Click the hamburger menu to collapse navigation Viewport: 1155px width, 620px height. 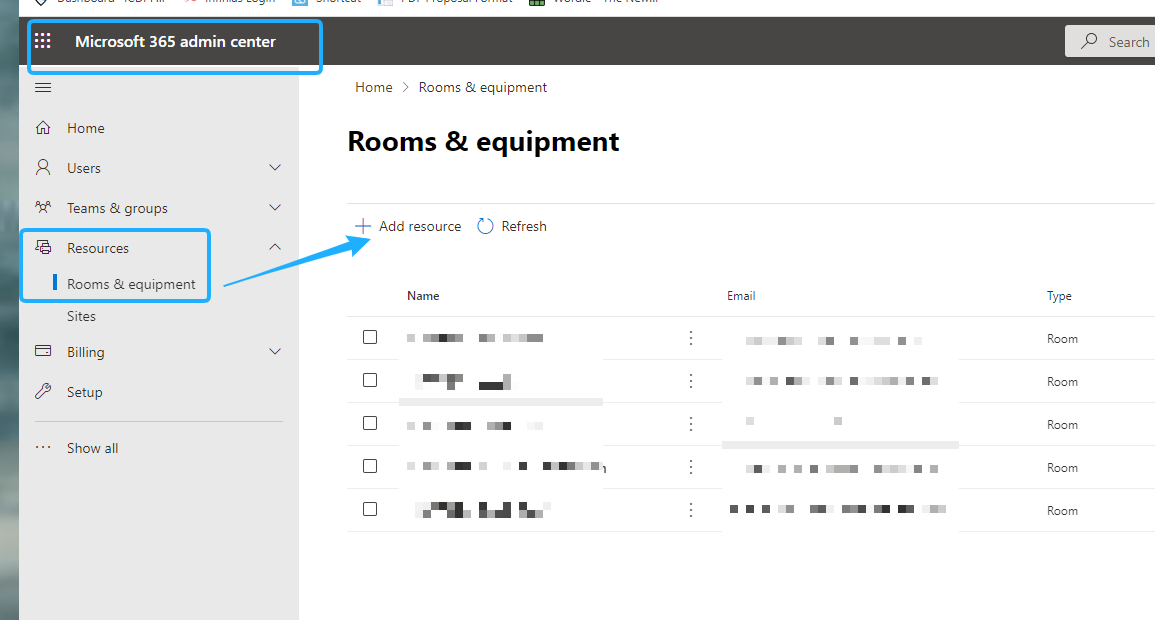(x=42, y=87)
